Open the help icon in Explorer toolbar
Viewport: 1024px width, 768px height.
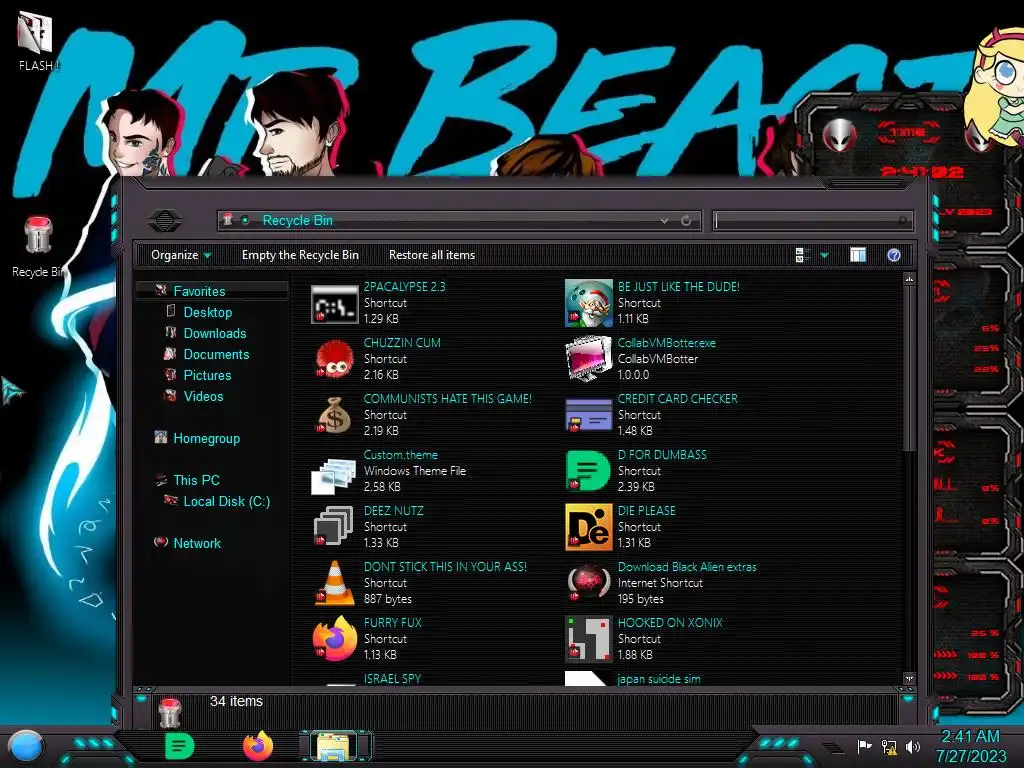click(893, 255)
